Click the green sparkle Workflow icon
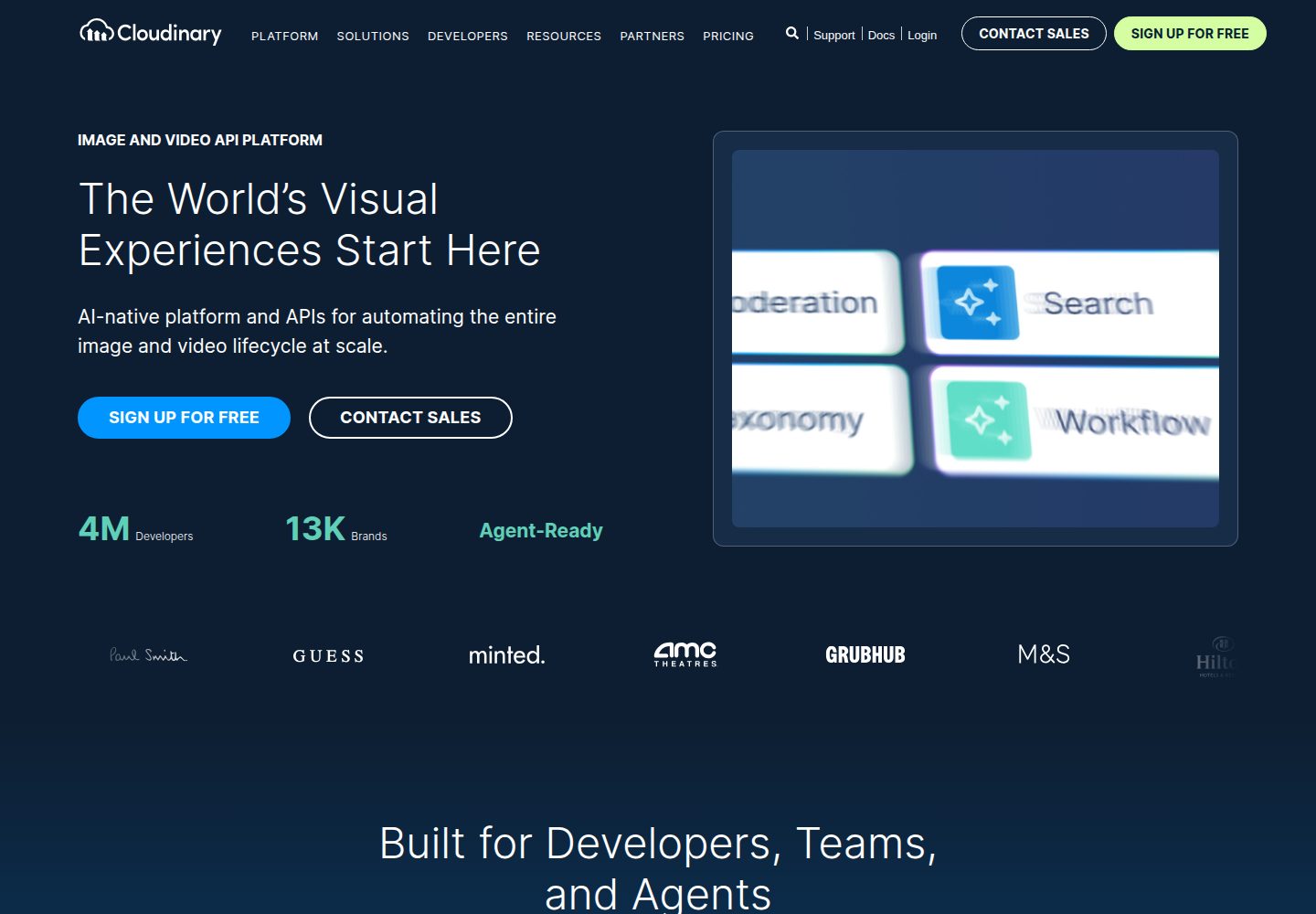The width and height of the screenshot is (1316, 914). 987,420
